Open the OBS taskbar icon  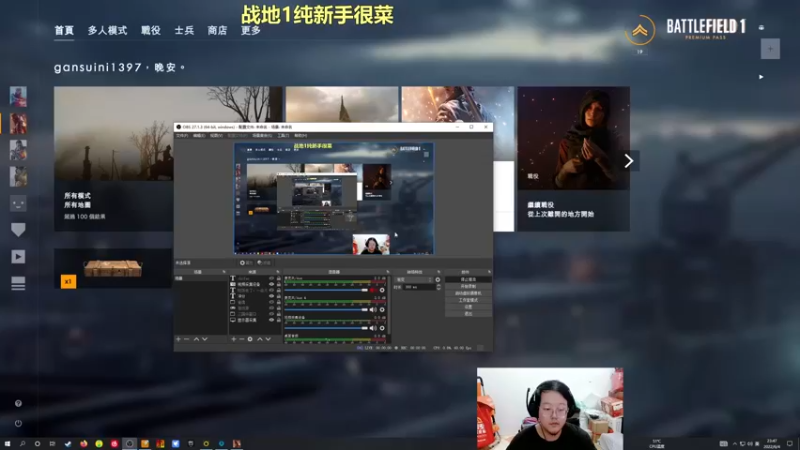tap(130, 444)
